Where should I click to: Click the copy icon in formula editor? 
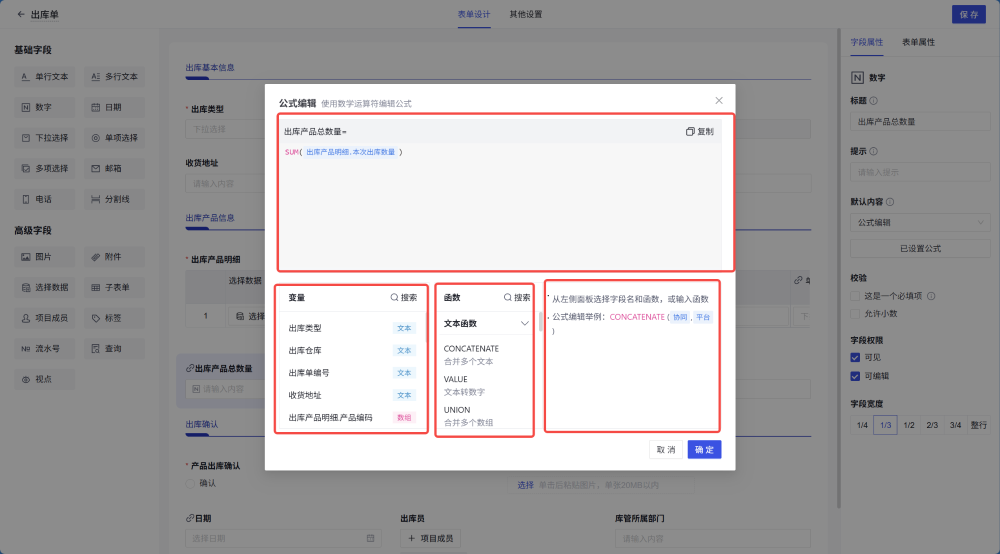(690, 132)
